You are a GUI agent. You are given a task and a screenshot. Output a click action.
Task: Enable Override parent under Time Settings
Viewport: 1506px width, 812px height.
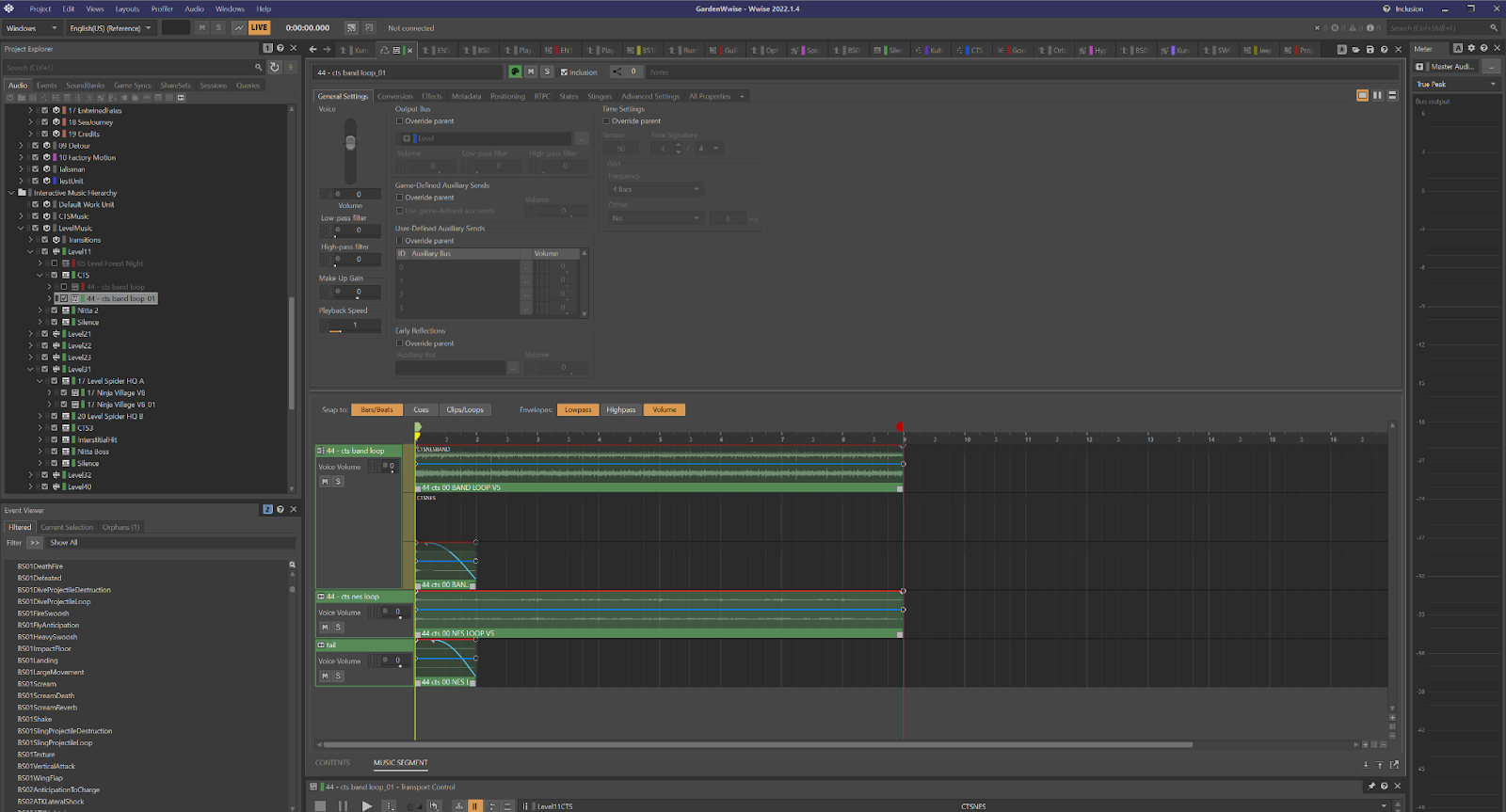pos(606,121)
